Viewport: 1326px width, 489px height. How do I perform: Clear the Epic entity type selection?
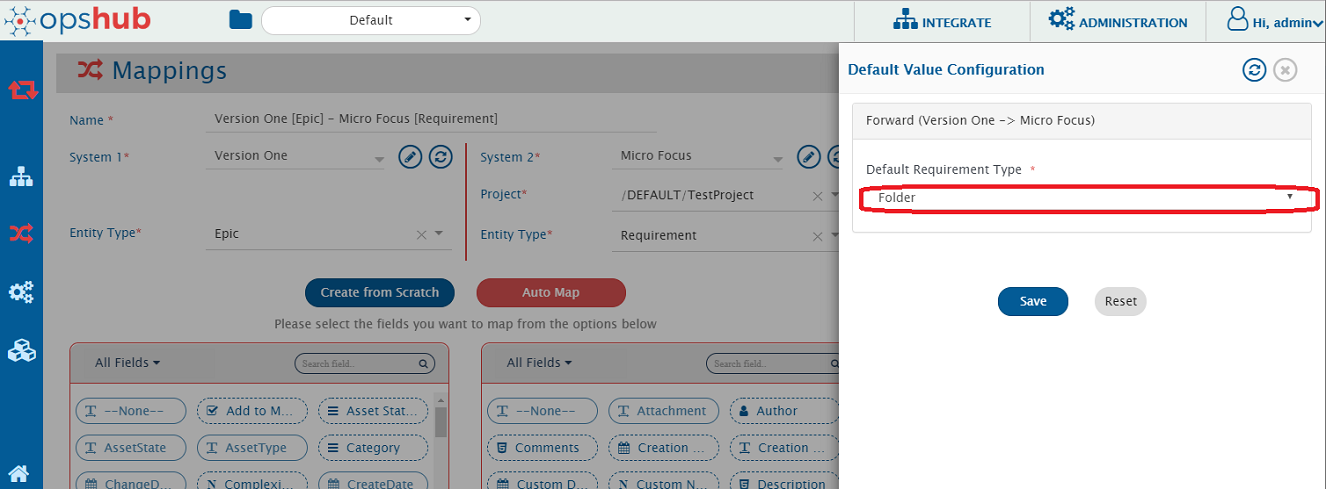pos(421,234)
